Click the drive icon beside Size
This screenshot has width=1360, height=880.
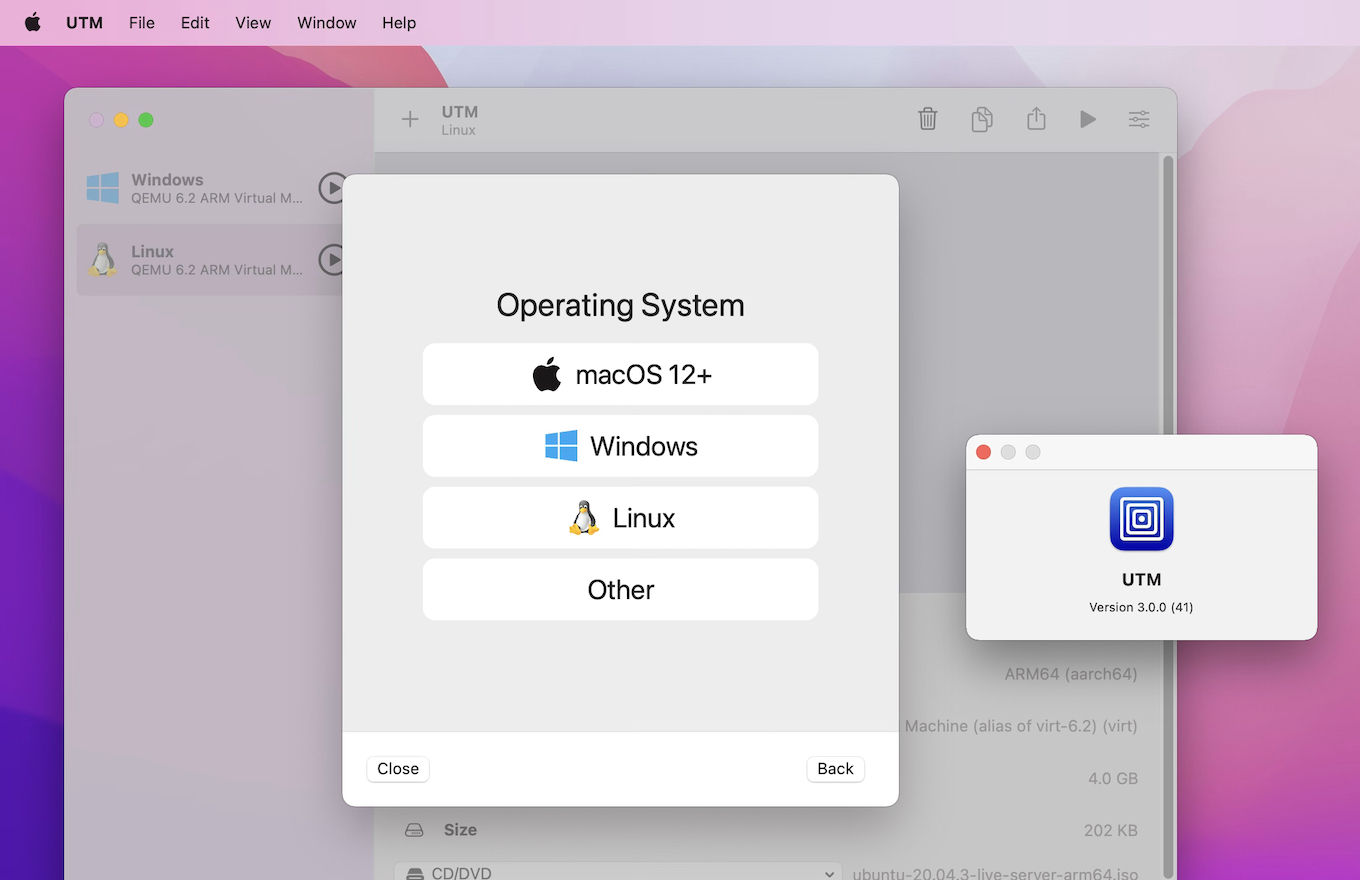pyautogui.click(x=414, y=830)
